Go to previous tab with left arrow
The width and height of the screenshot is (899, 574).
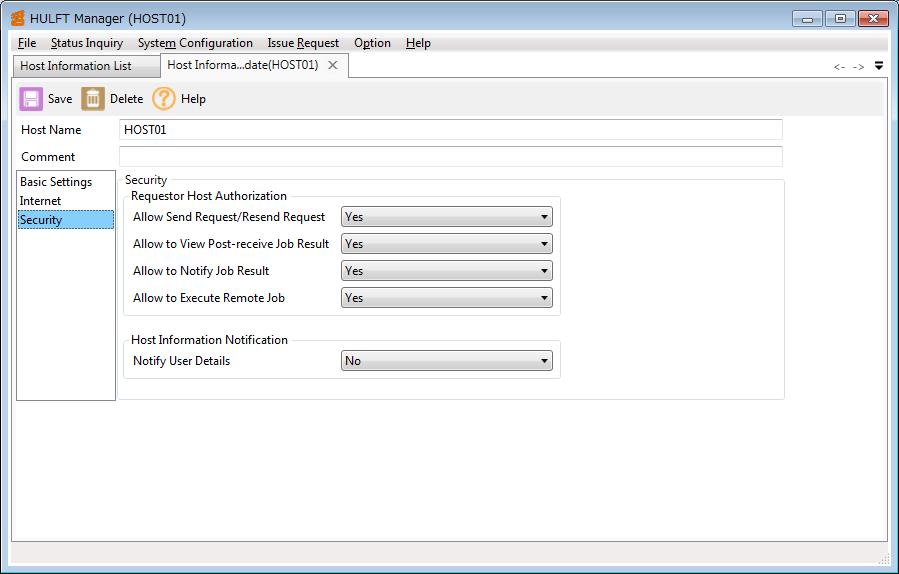pyautogui.click(x=839, y=67)
